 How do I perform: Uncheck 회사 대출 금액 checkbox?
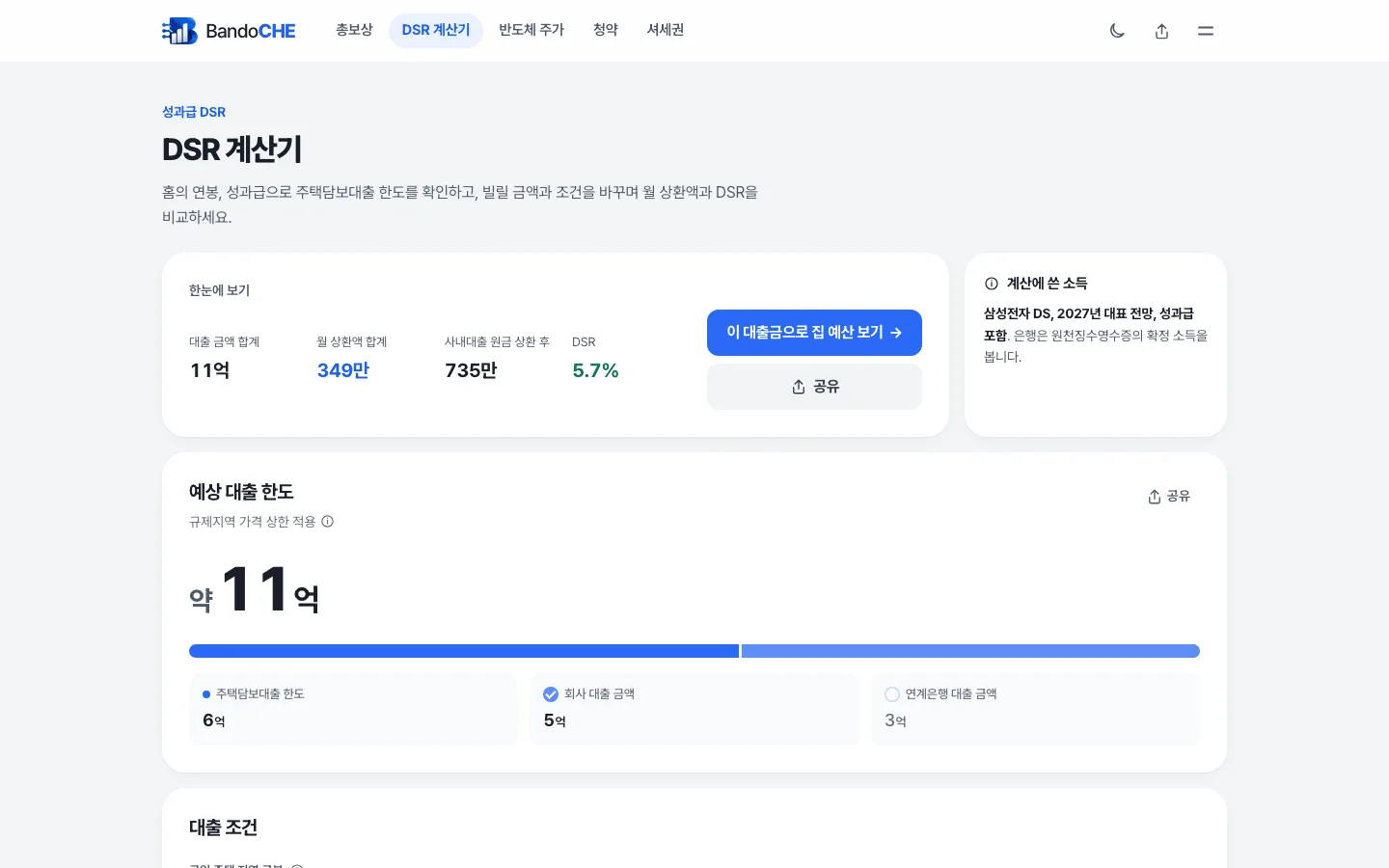(551, 694)
